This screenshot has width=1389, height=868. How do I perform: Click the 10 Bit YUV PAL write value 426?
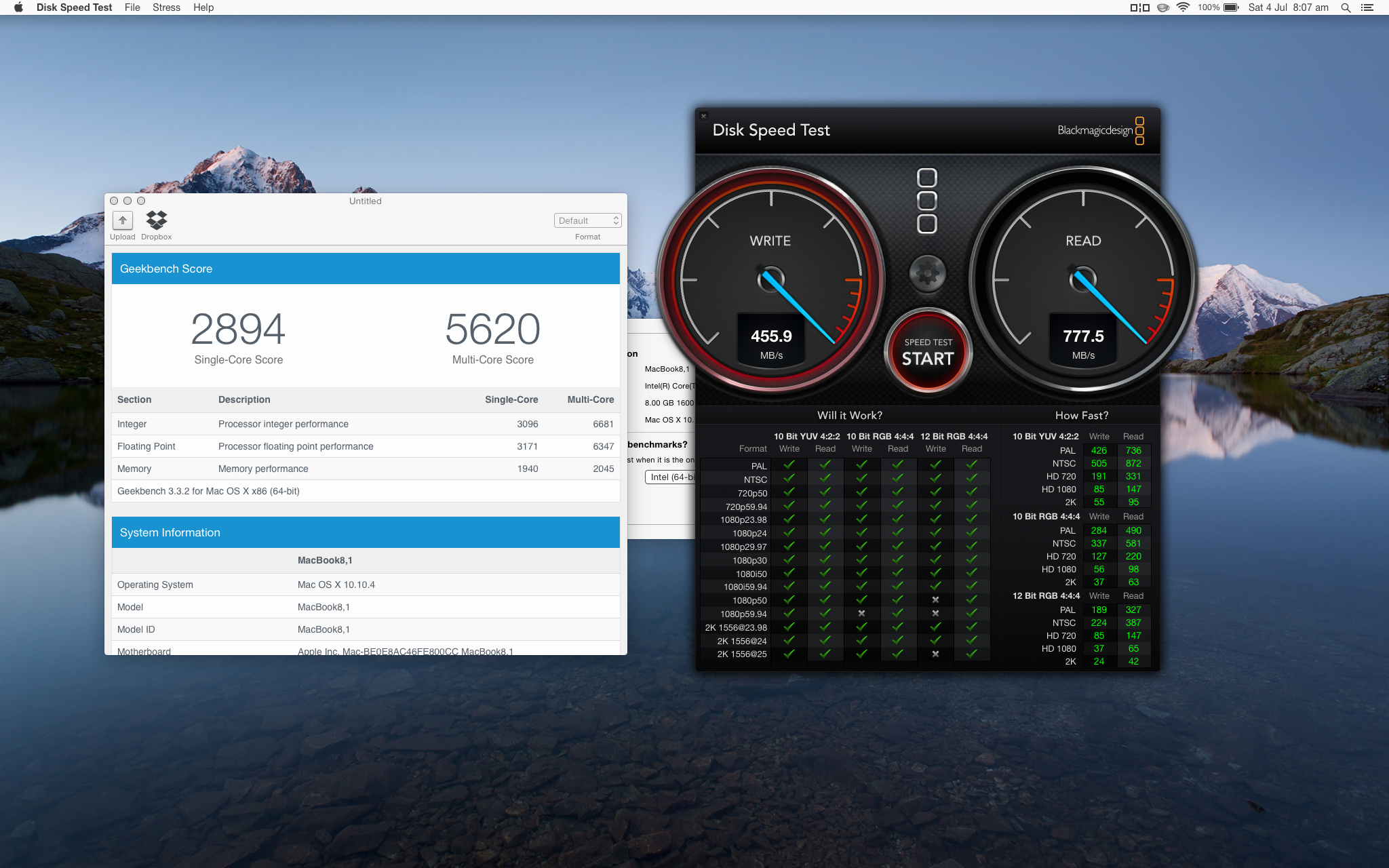click(x=1099, y=450)
